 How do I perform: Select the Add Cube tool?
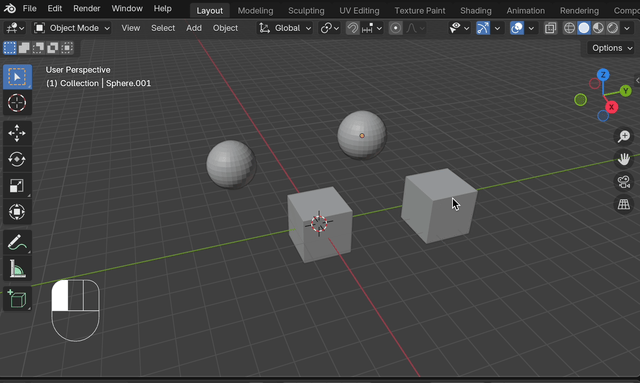point(17,299)
